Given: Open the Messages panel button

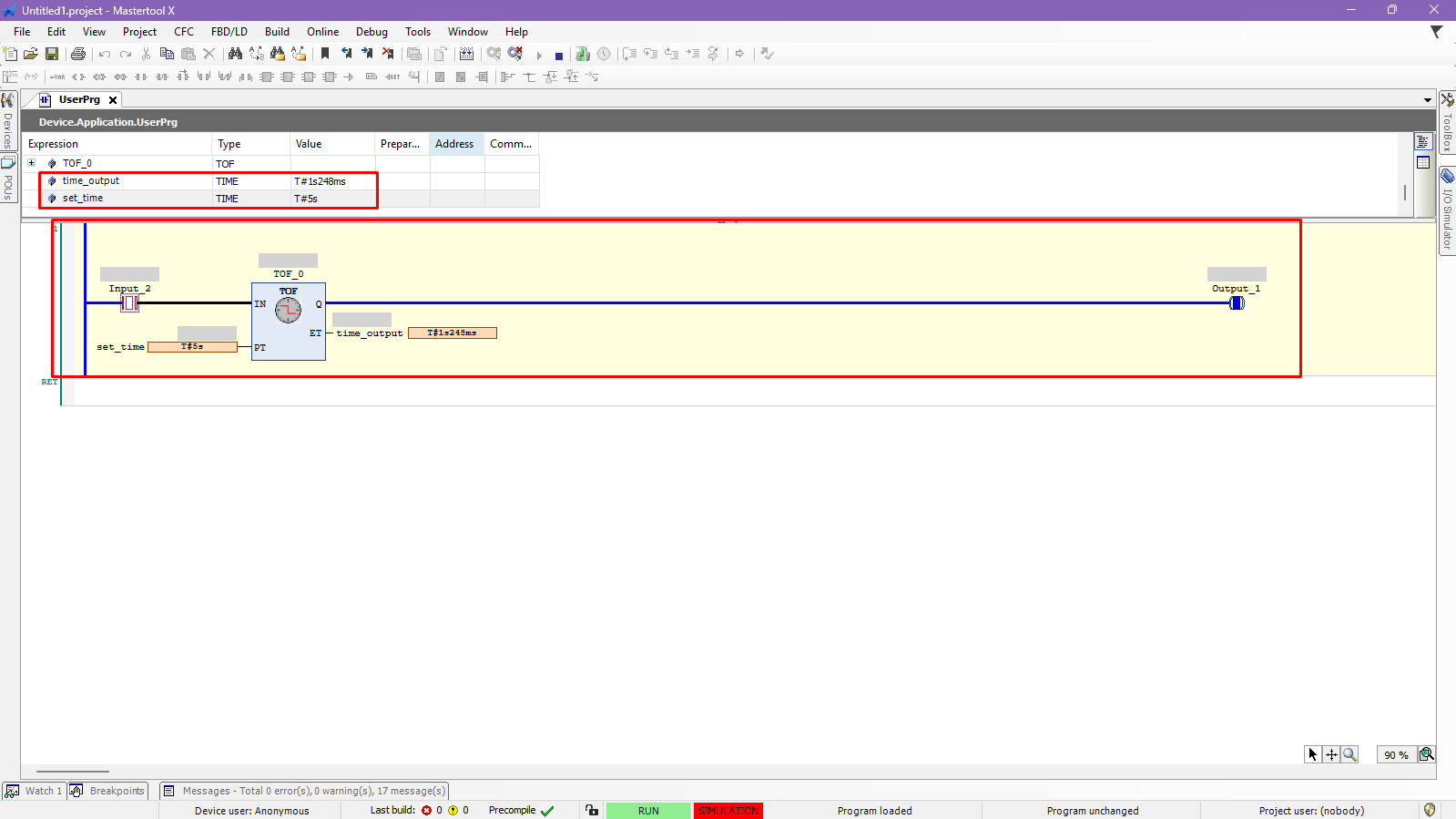Looking at the screenshot, I should pos(305,791).
